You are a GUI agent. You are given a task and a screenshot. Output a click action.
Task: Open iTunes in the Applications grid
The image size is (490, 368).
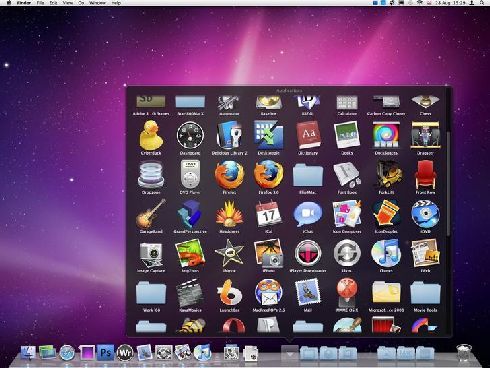(x=386, y=253)
